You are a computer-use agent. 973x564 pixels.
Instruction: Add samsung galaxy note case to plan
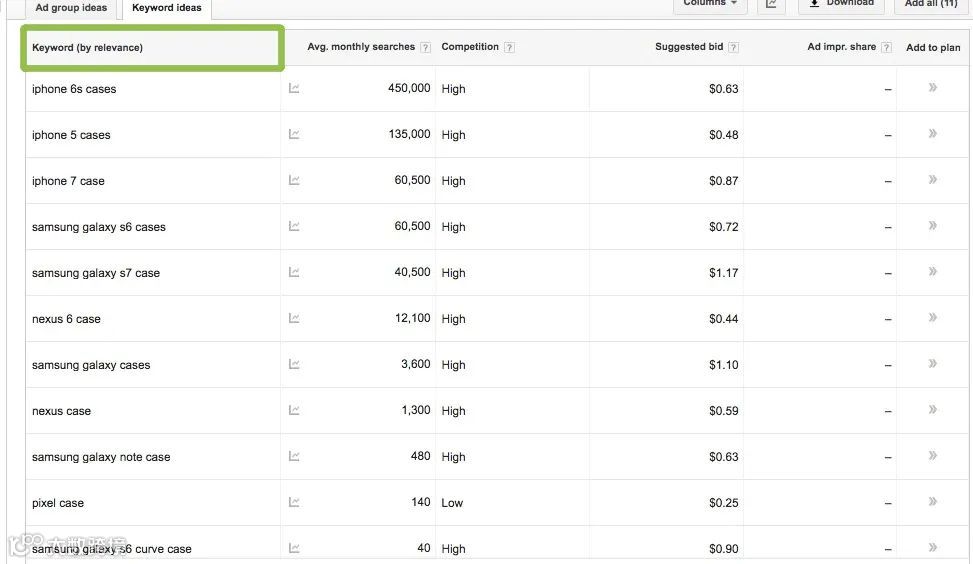point(933,455)
